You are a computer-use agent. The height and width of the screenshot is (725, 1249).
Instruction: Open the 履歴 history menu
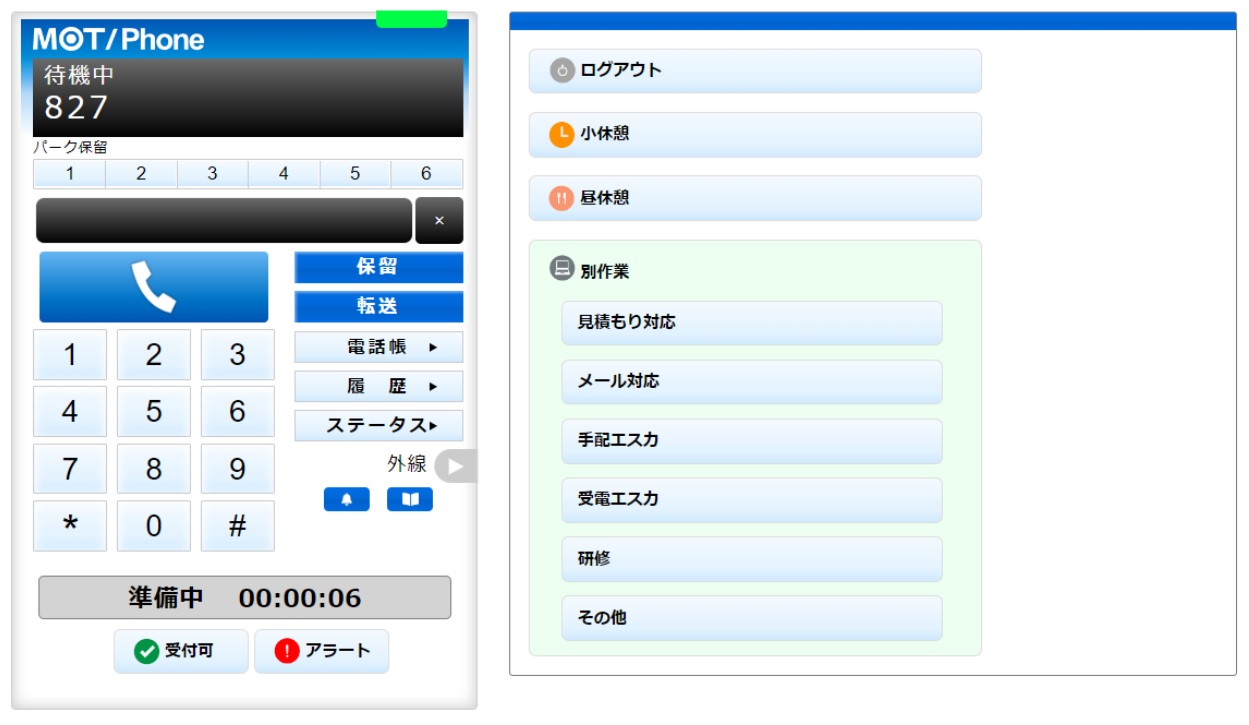tap(378, 386)
